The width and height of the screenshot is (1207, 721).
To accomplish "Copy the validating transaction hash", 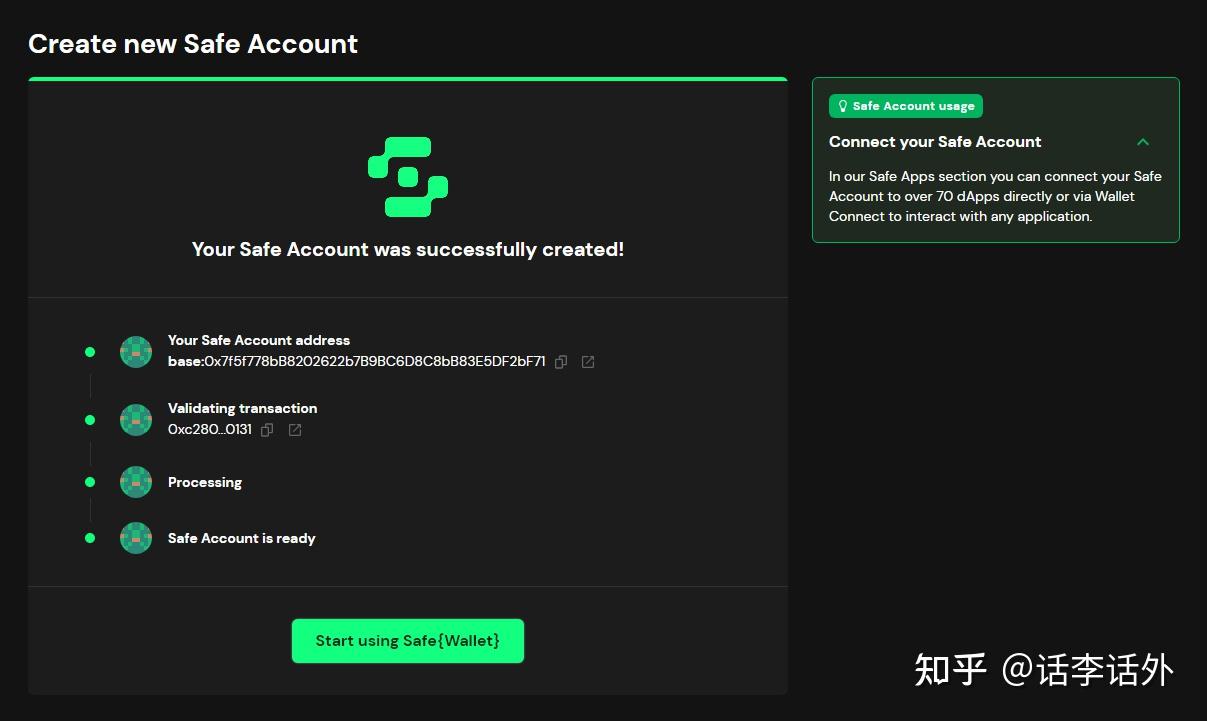I will pyautogui.click(x=267, y=430).
